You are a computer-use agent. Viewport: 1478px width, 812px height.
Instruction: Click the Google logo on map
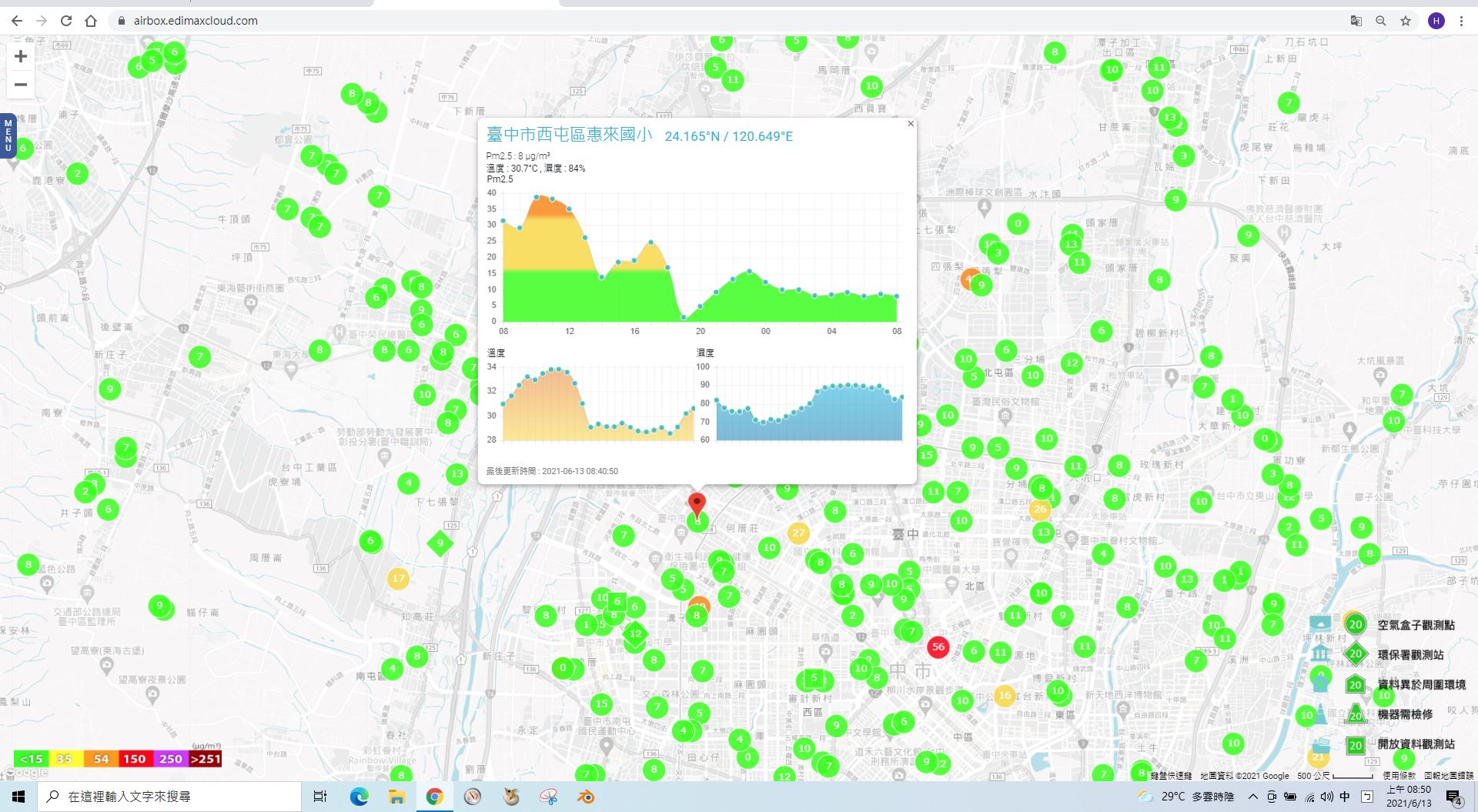click(x=26, y=773)
